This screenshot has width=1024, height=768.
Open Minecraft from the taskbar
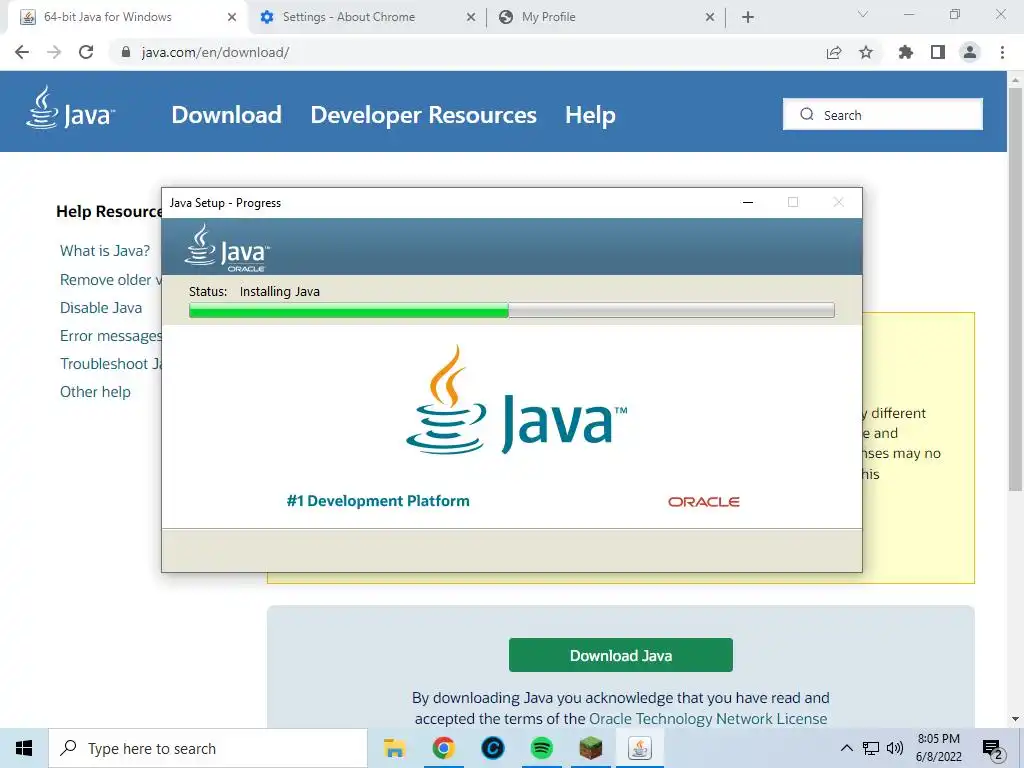pyautogui.click(x=590, y=748)
